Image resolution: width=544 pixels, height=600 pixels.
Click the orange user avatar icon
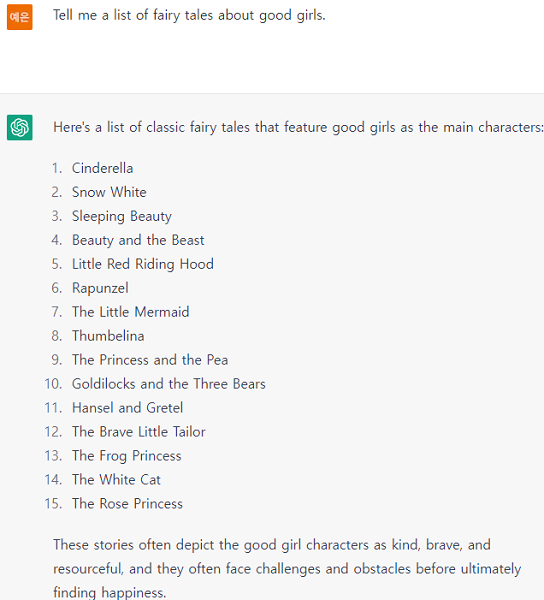pyautogui.click(x=20, y=17)
